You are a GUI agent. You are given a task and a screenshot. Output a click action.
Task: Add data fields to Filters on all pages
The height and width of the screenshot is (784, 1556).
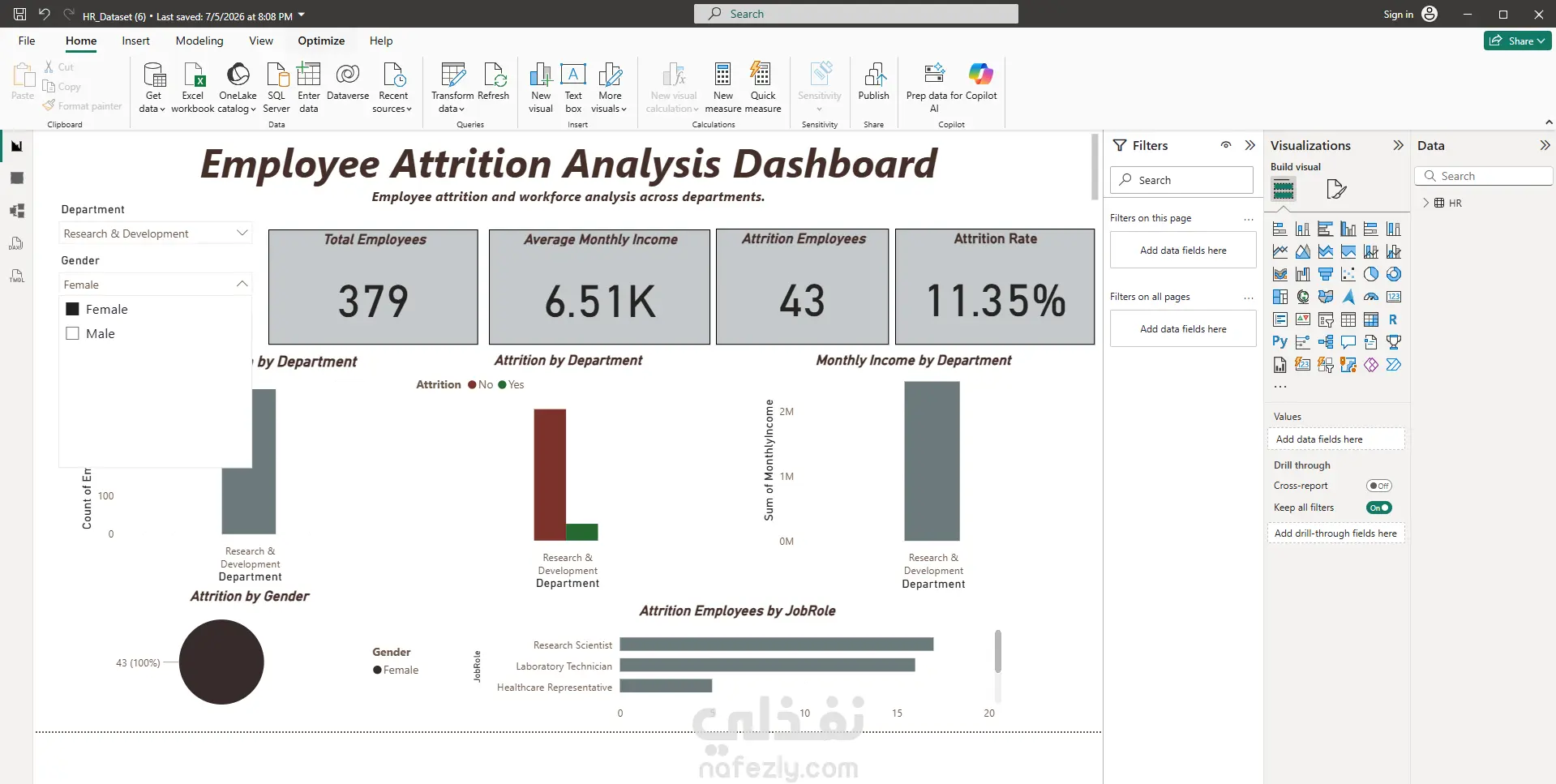[1183, 328]
